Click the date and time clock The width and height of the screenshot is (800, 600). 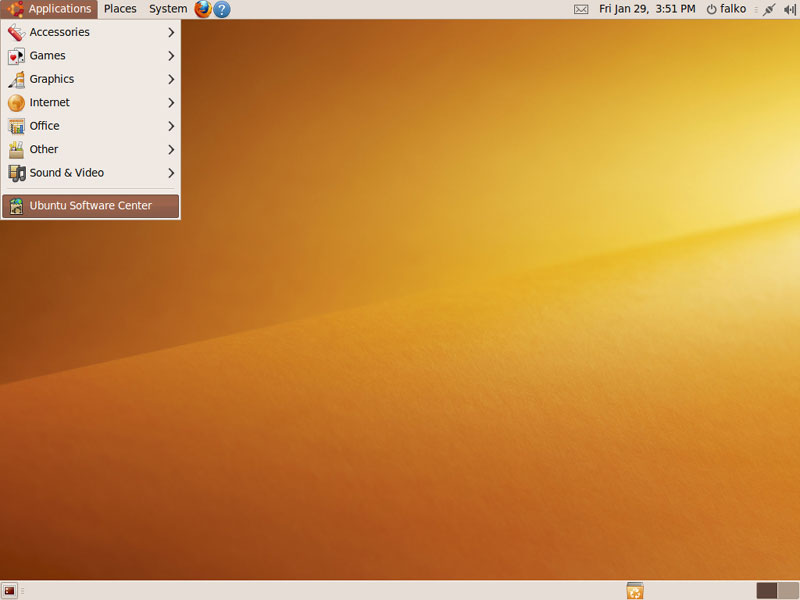pos(647,9)
